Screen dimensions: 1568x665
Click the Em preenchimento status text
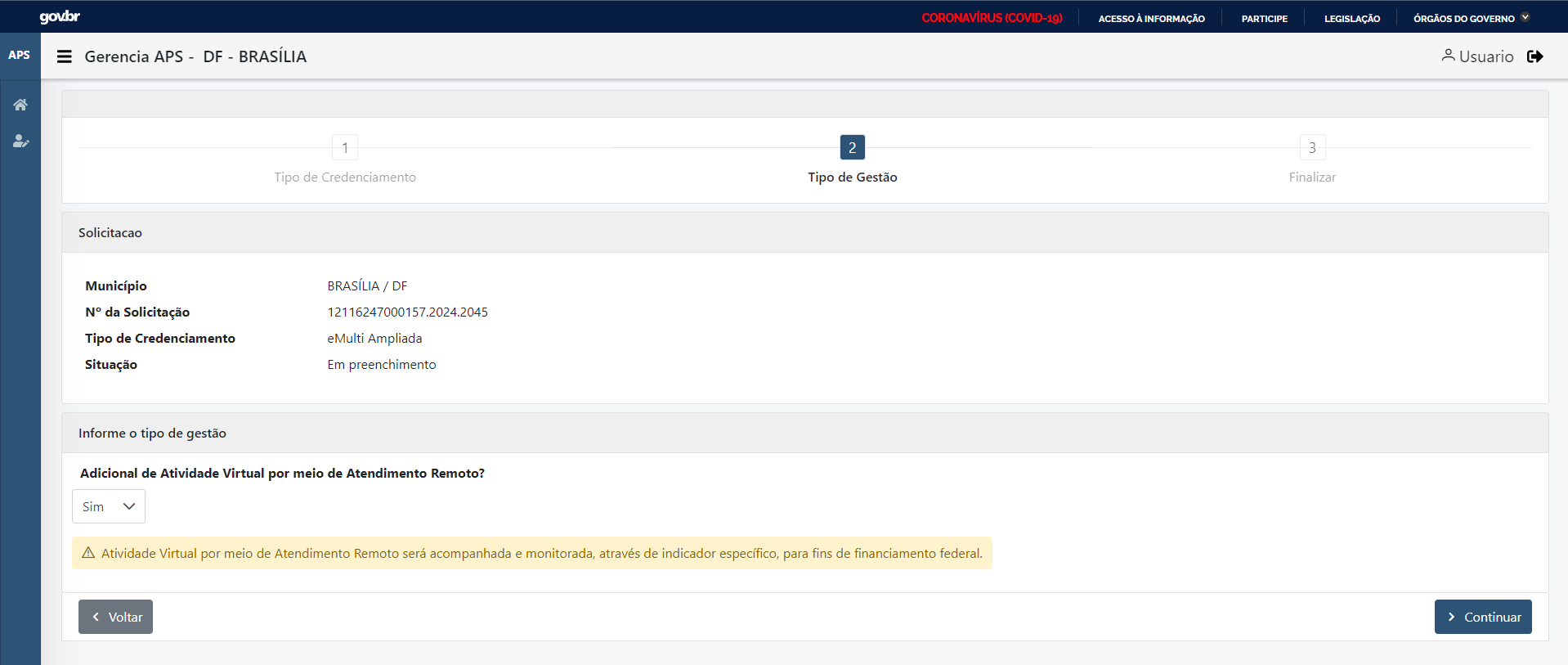click(x=382, y=364)
